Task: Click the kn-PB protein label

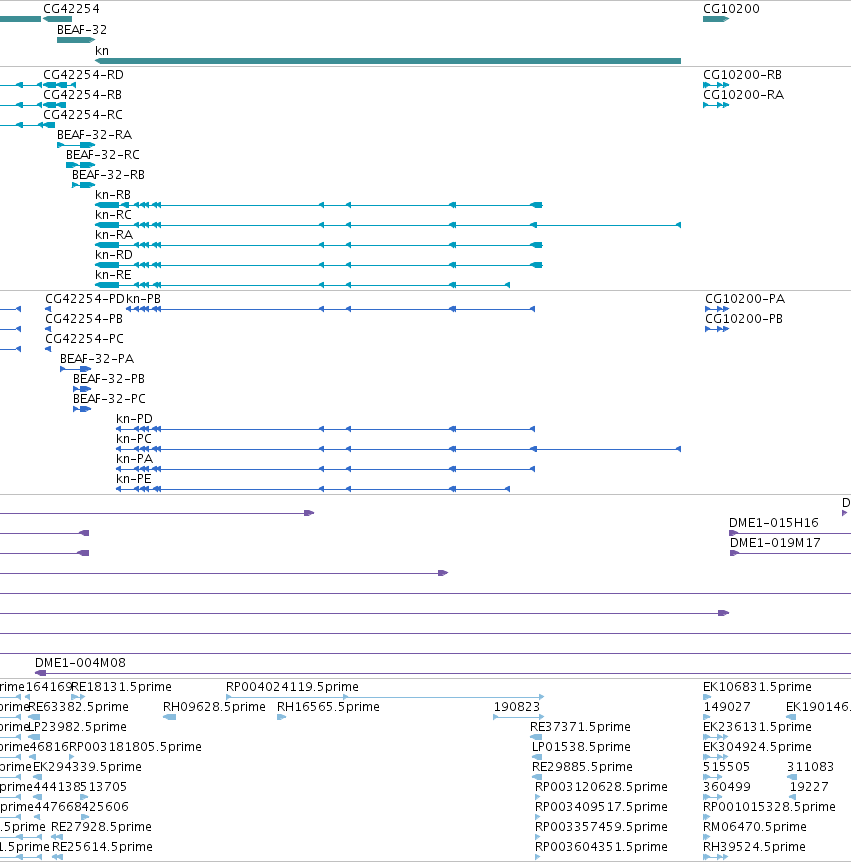Action: coord(143,299)
